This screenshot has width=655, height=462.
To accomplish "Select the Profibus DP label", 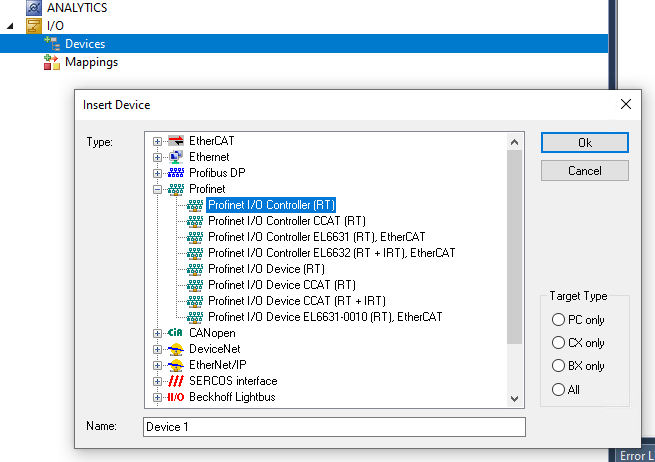I will [x=217, y=173].
